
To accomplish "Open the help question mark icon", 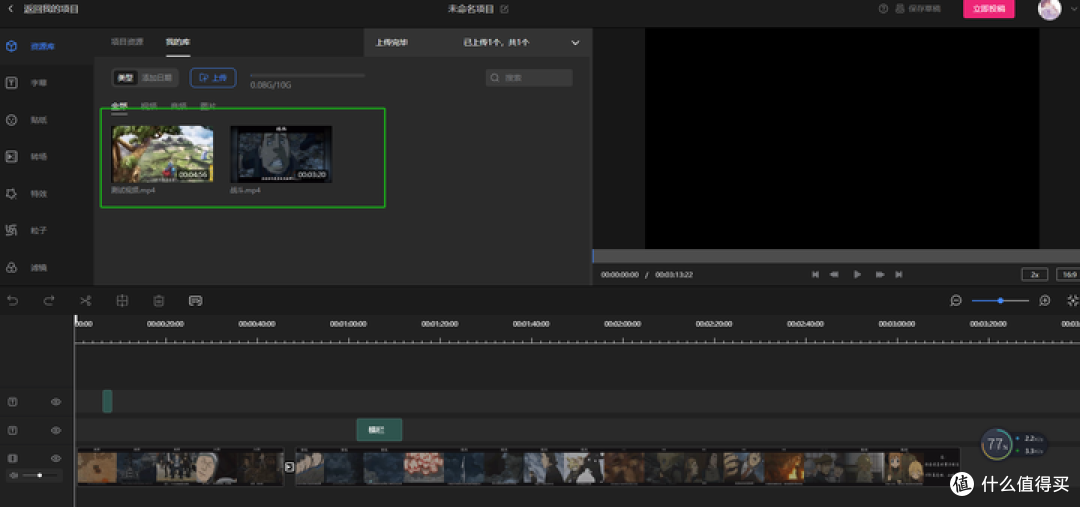I will pos(884,9).
